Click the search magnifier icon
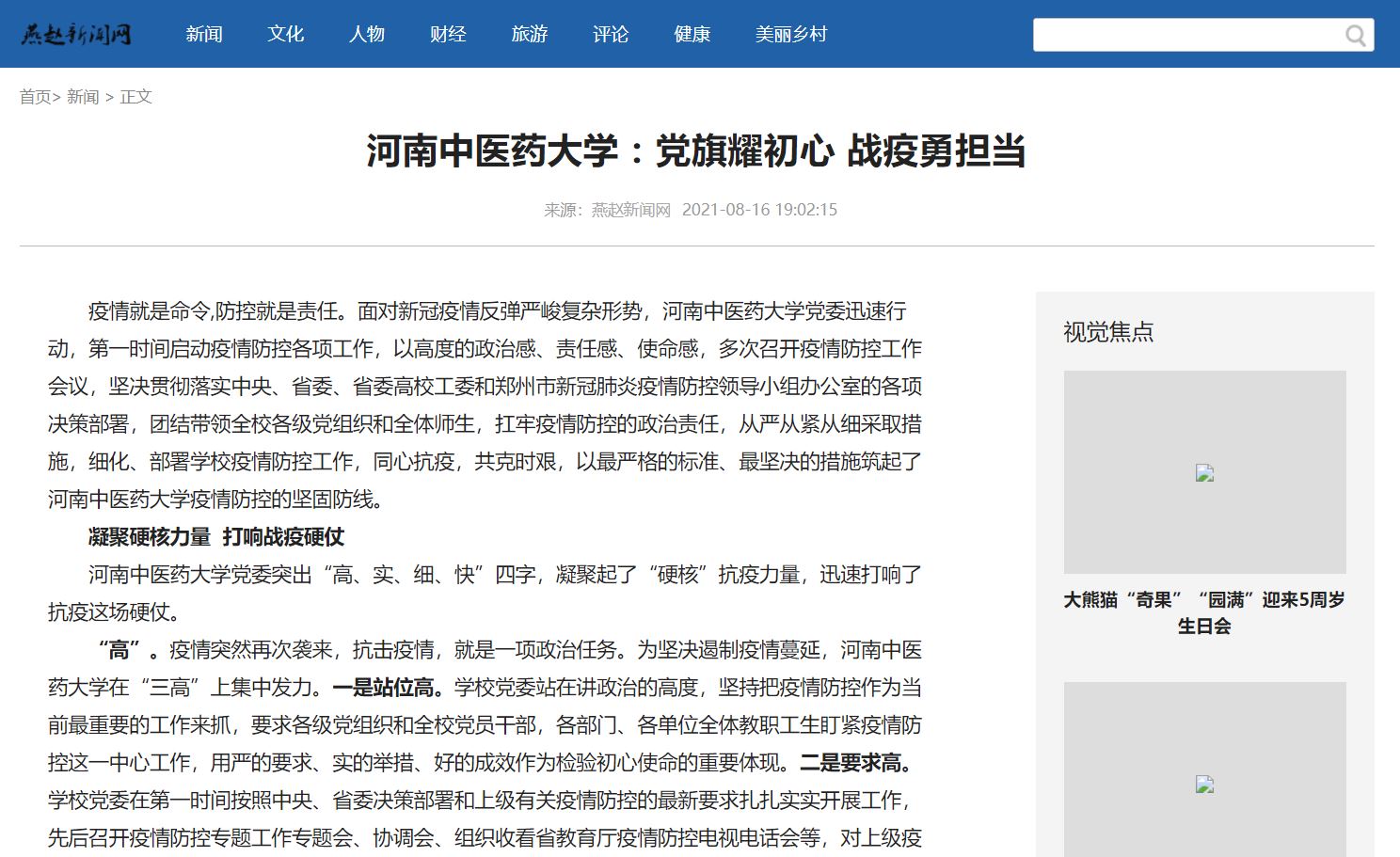 pyautogui.click(x=1355, y=36)
